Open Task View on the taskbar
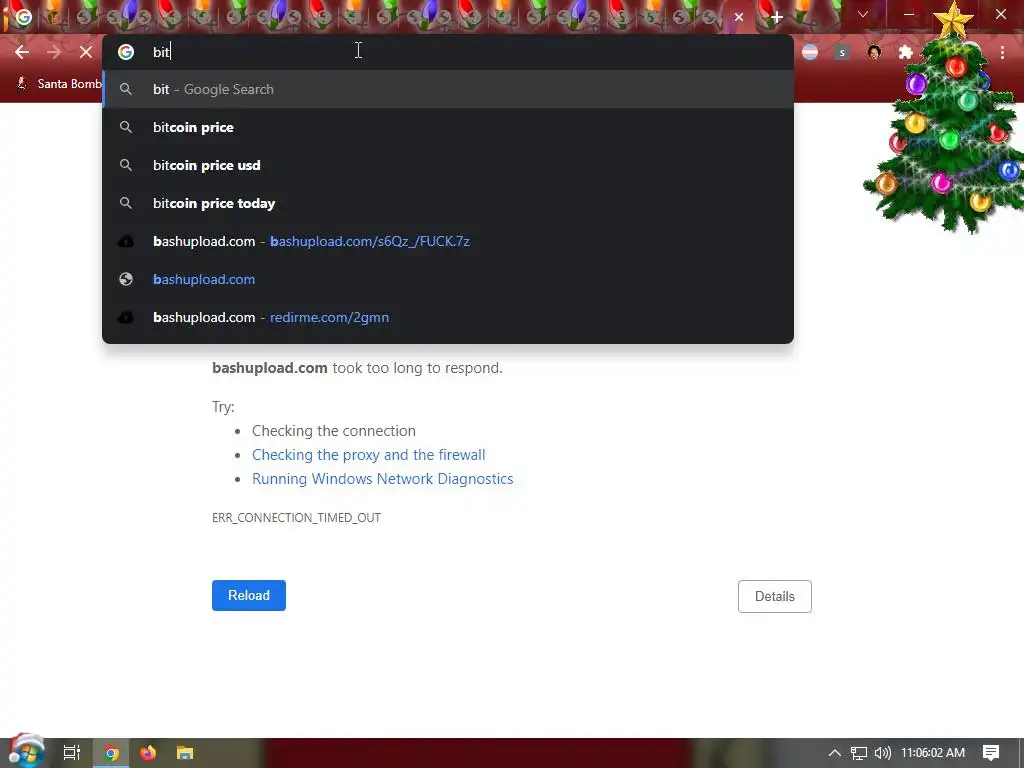The image size is (1024, 768). [71, 753]
